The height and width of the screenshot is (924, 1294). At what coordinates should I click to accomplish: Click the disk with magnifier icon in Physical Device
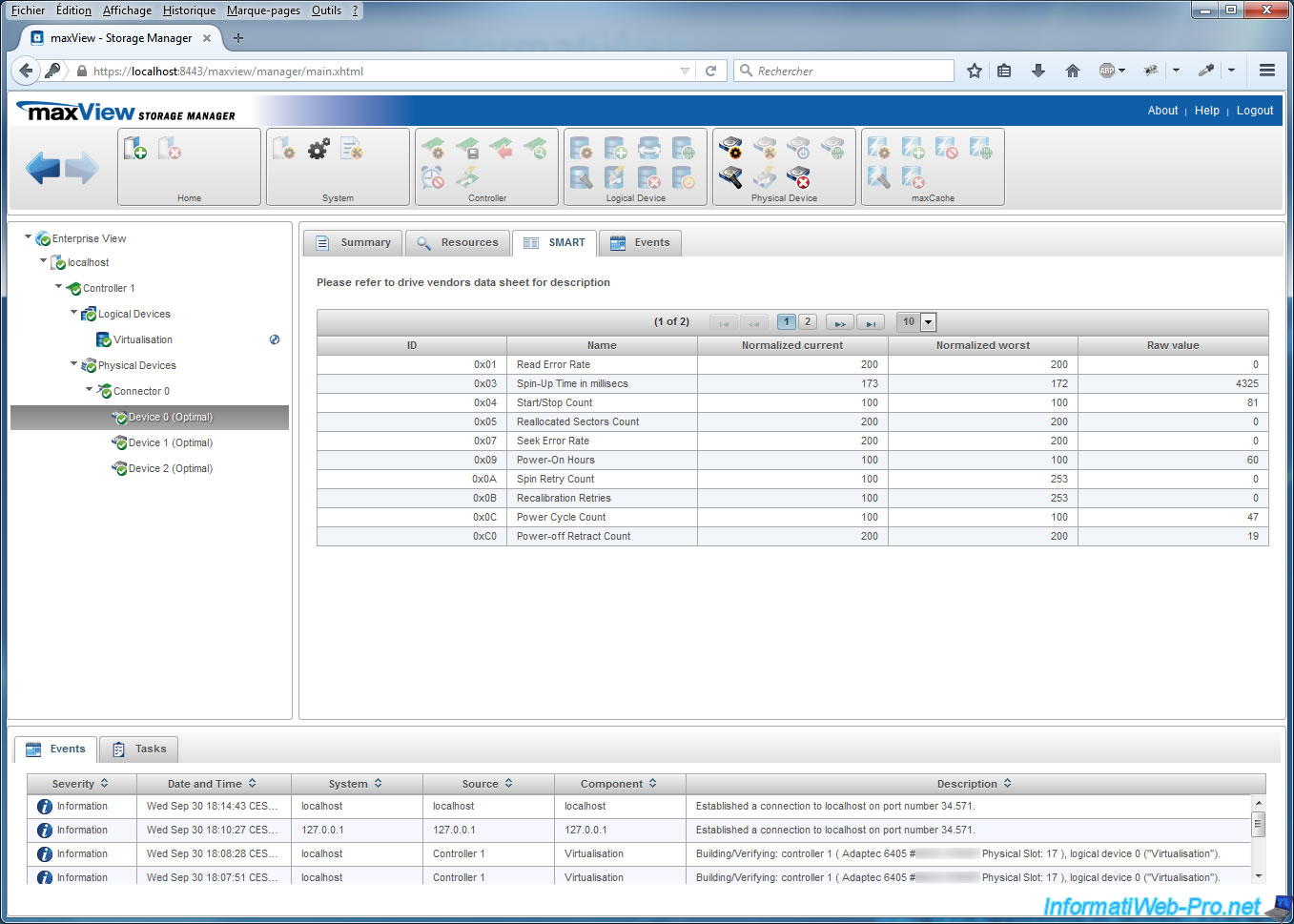tap(730, 177)
